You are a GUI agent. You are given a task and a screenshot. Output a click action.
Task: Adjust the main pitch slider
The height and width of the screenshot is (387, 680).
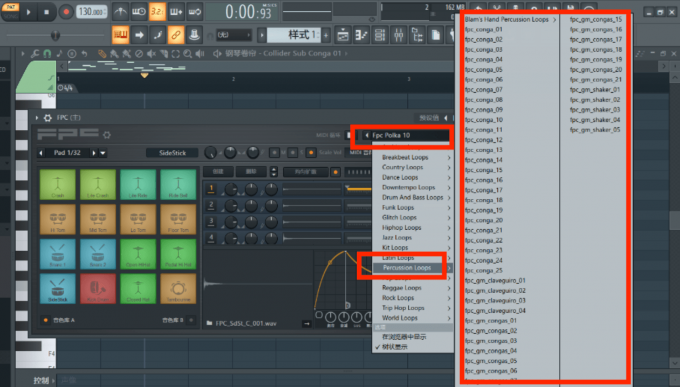pyautogui.click(x=55, y=35)
